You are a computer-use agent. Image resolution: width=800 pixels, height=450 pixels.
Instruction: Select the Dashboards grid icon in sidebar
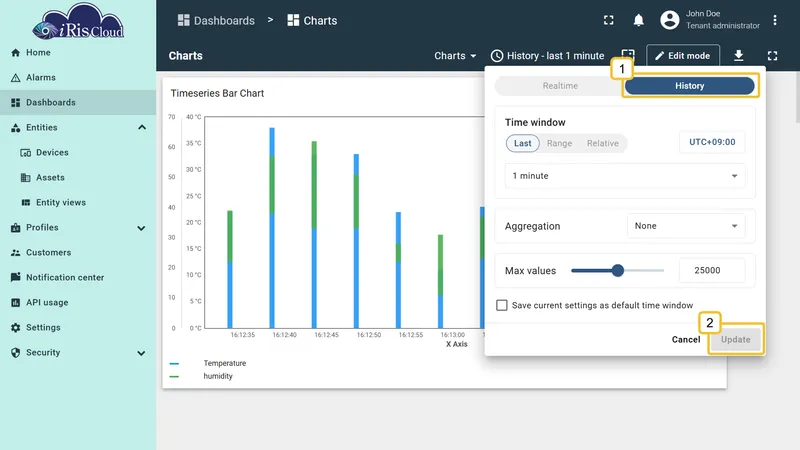[x=15, y=103]
